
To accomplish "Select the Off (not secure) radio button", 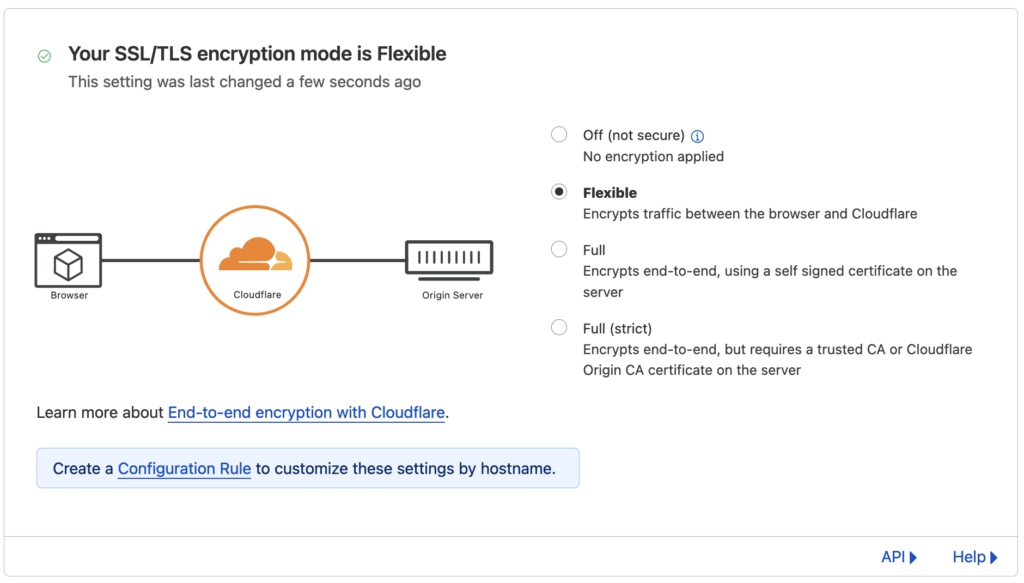I will click(x=559, y=135).
